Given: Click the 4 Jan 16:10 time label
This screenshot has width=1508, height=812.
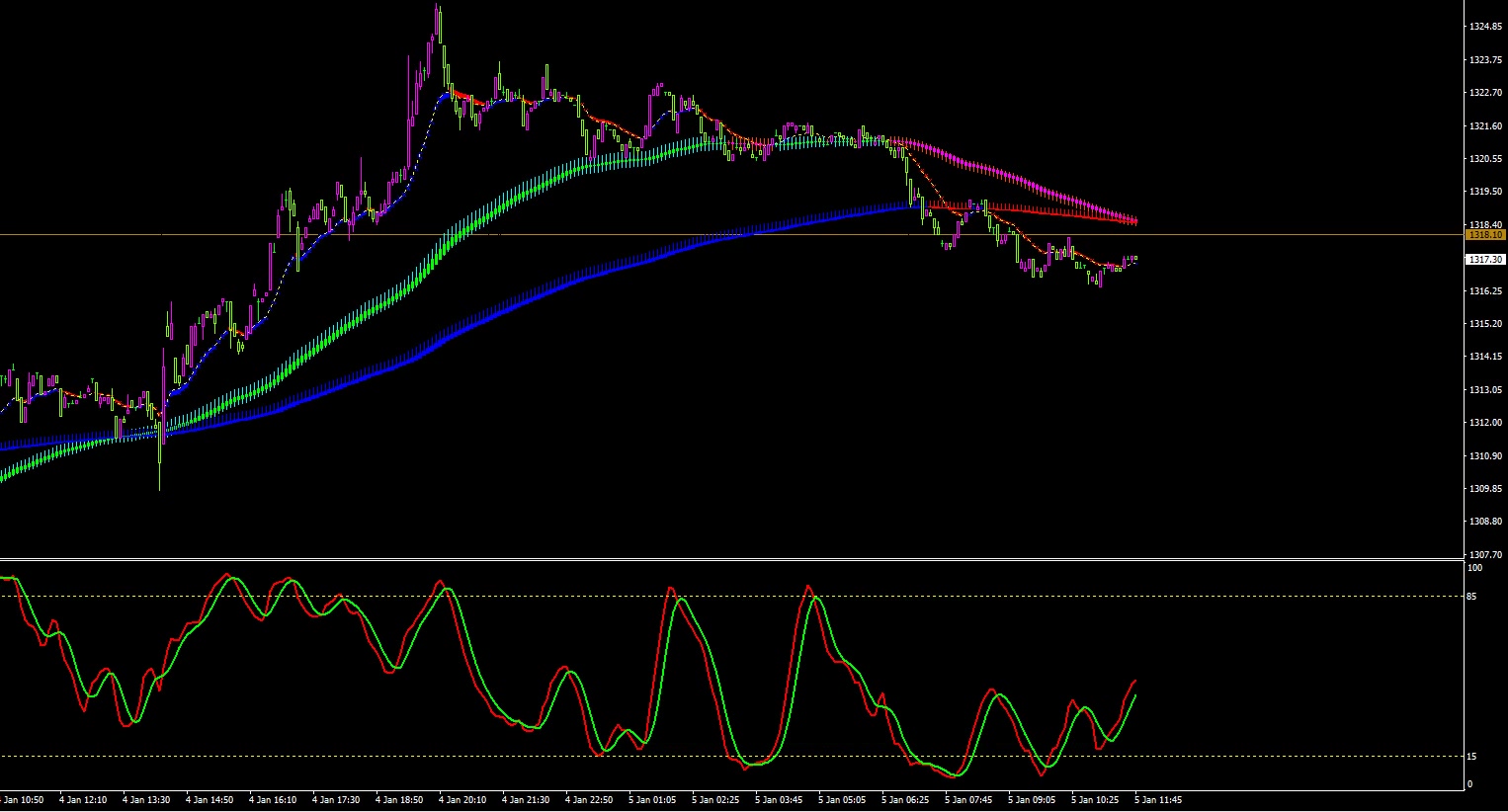Looking at the screenshot, I should tap(273, 800).
